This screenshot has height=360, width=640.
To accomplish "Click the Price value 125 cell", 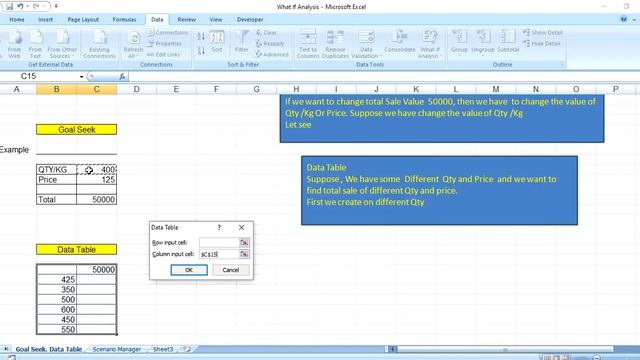I will click(x=96, y=180).
